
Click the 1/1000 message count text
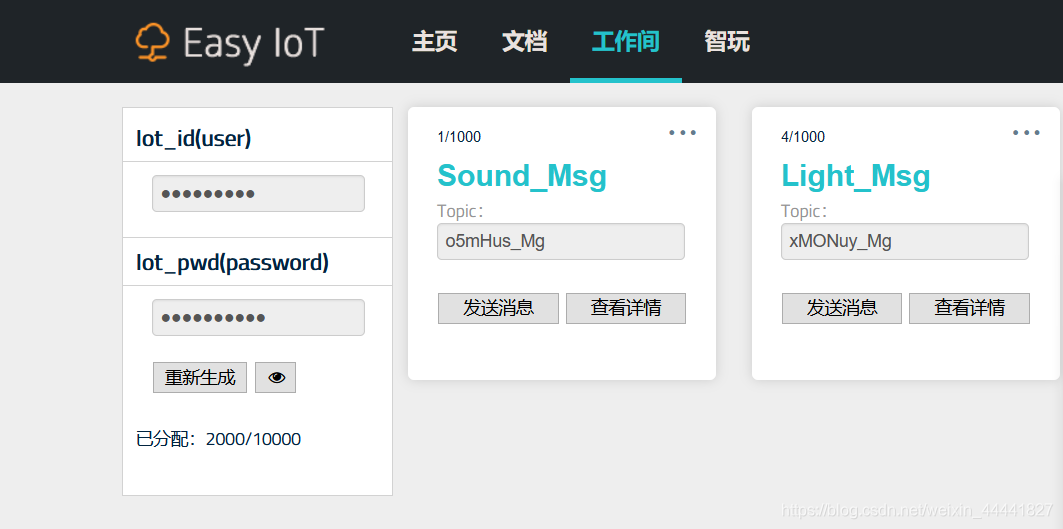click(x=459, y=137)
